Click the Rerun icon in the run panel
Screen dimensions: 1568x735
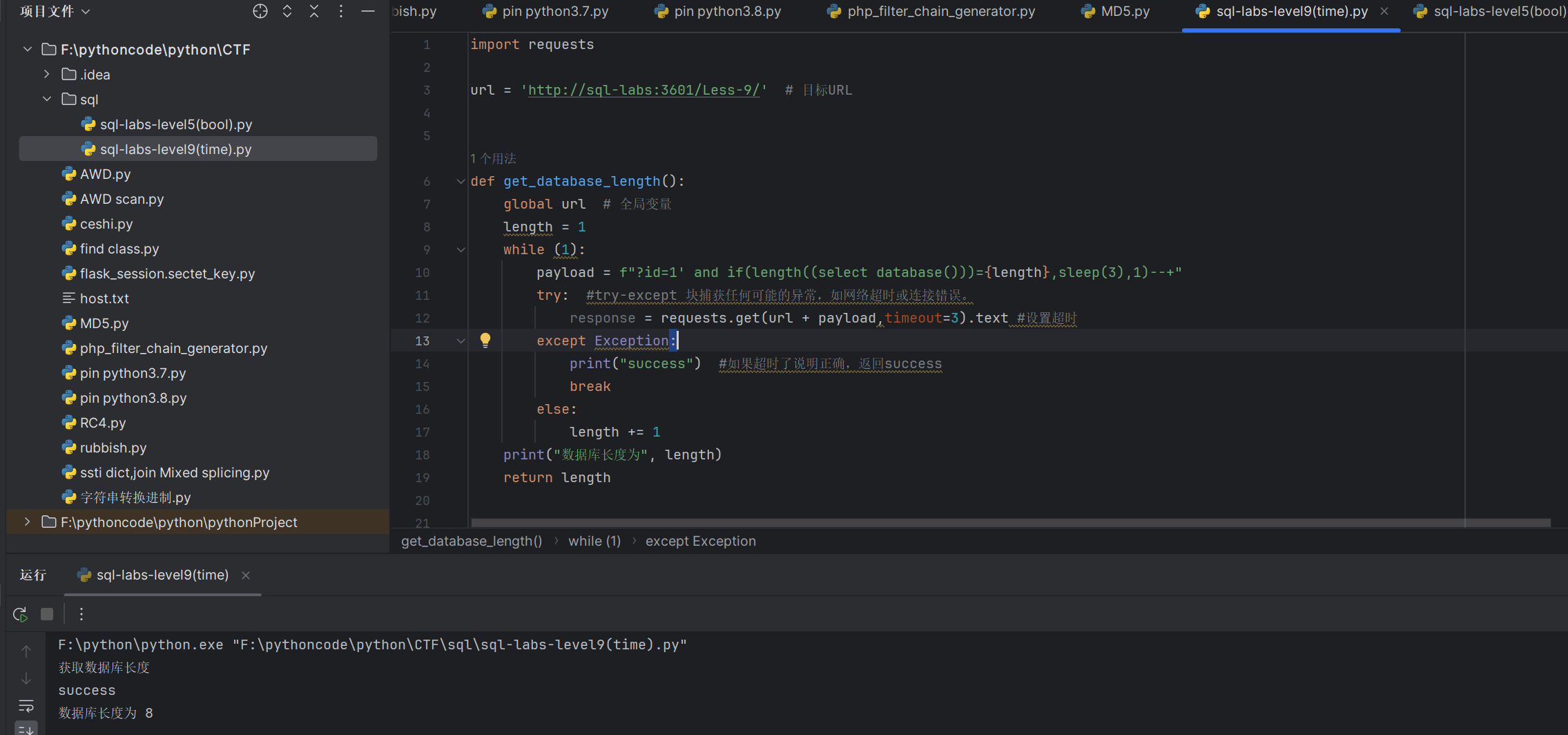click(19, 613)
